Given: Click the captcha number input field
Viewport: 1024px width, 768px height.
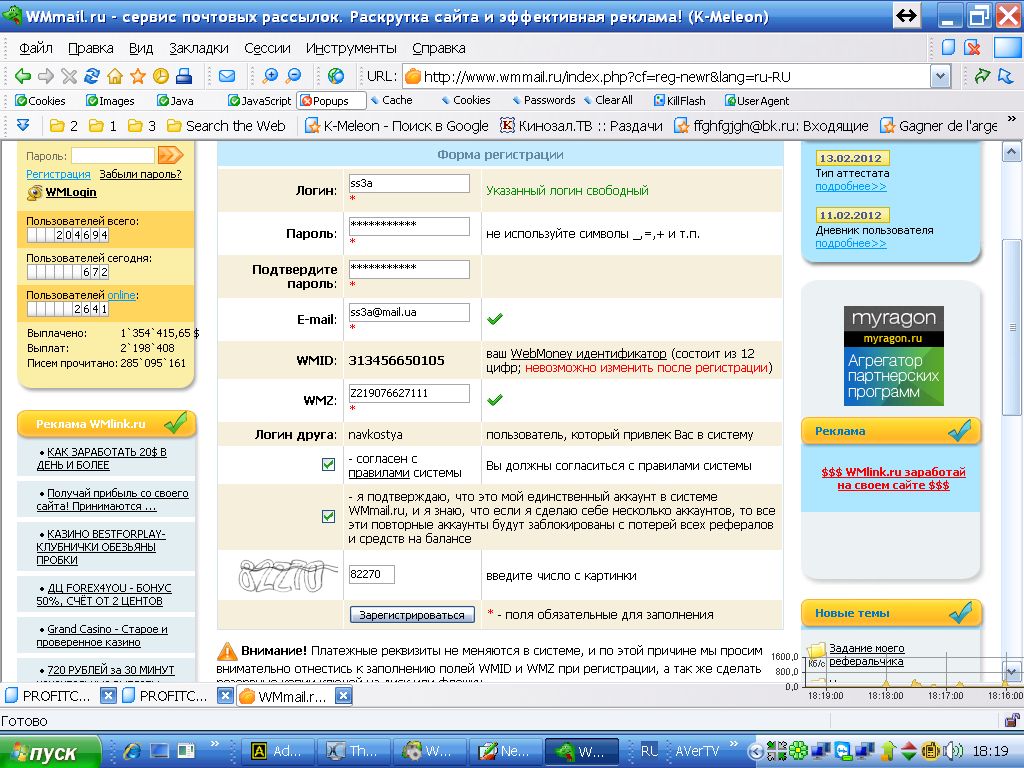Looking at the screenshot, I should 372,574.
